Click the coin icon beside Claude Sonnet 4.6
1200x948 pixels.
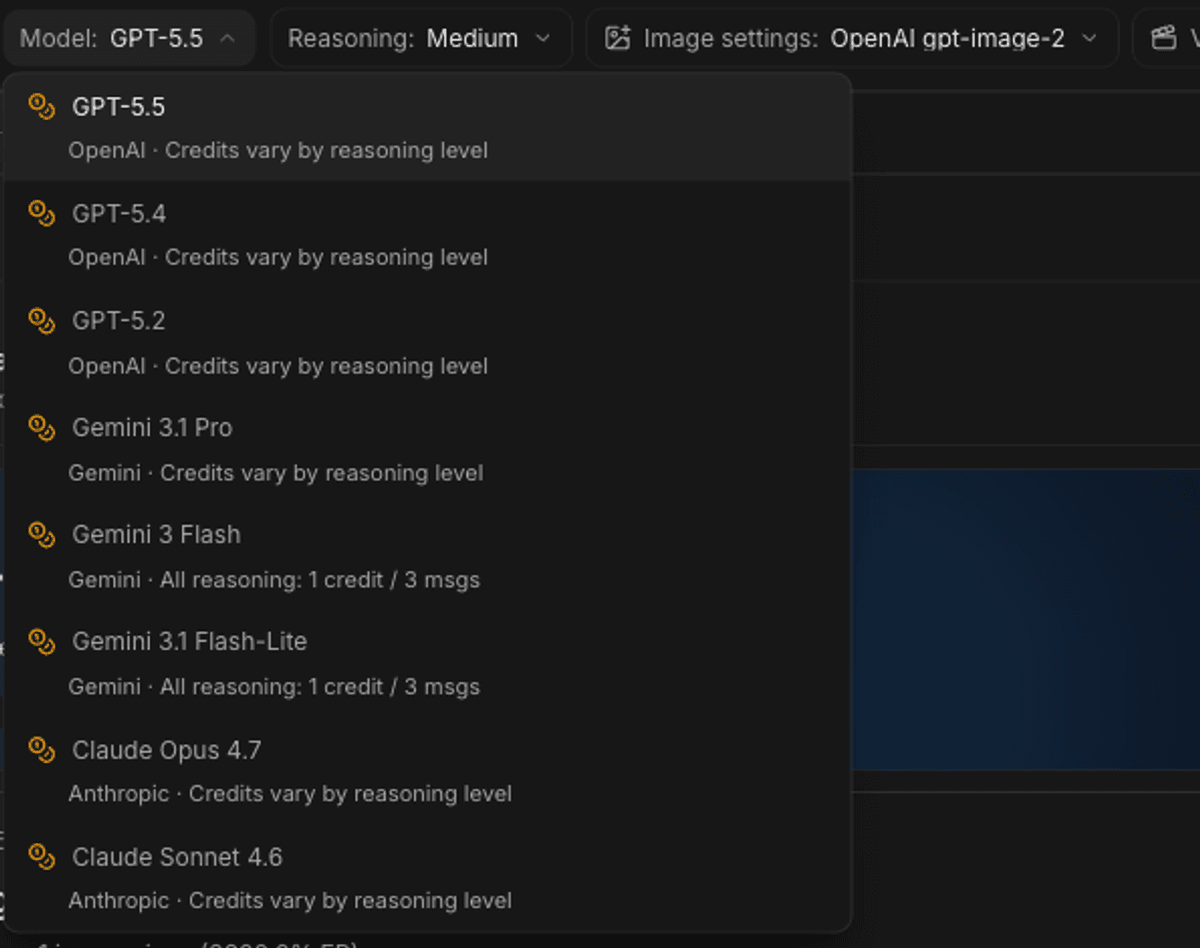click(41, 856)
